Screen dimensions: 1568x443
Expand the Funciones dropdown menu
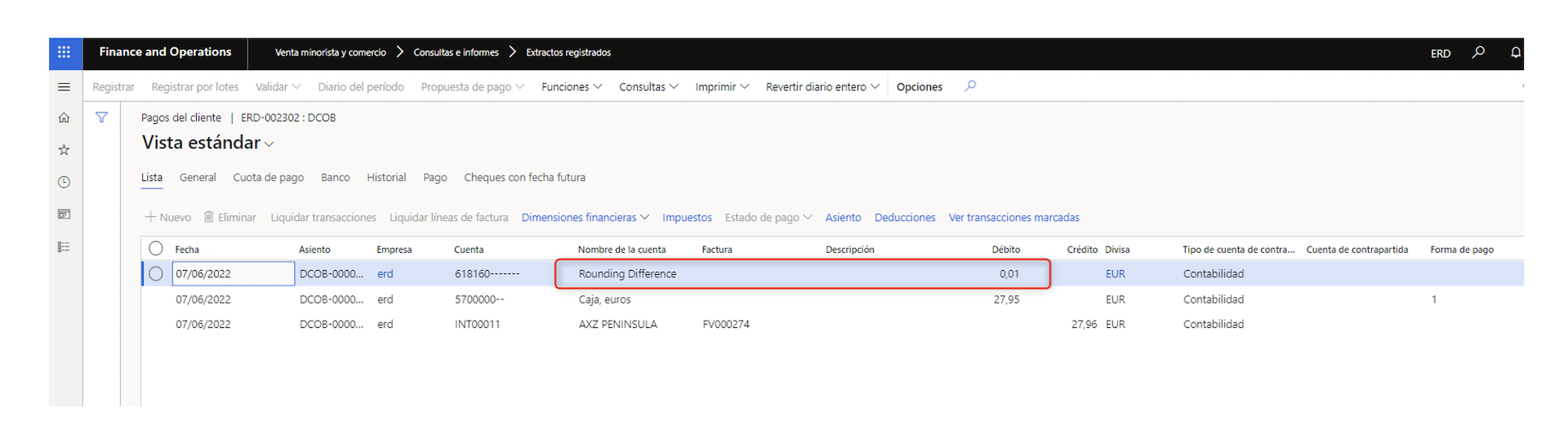click(x=572, y=86)
